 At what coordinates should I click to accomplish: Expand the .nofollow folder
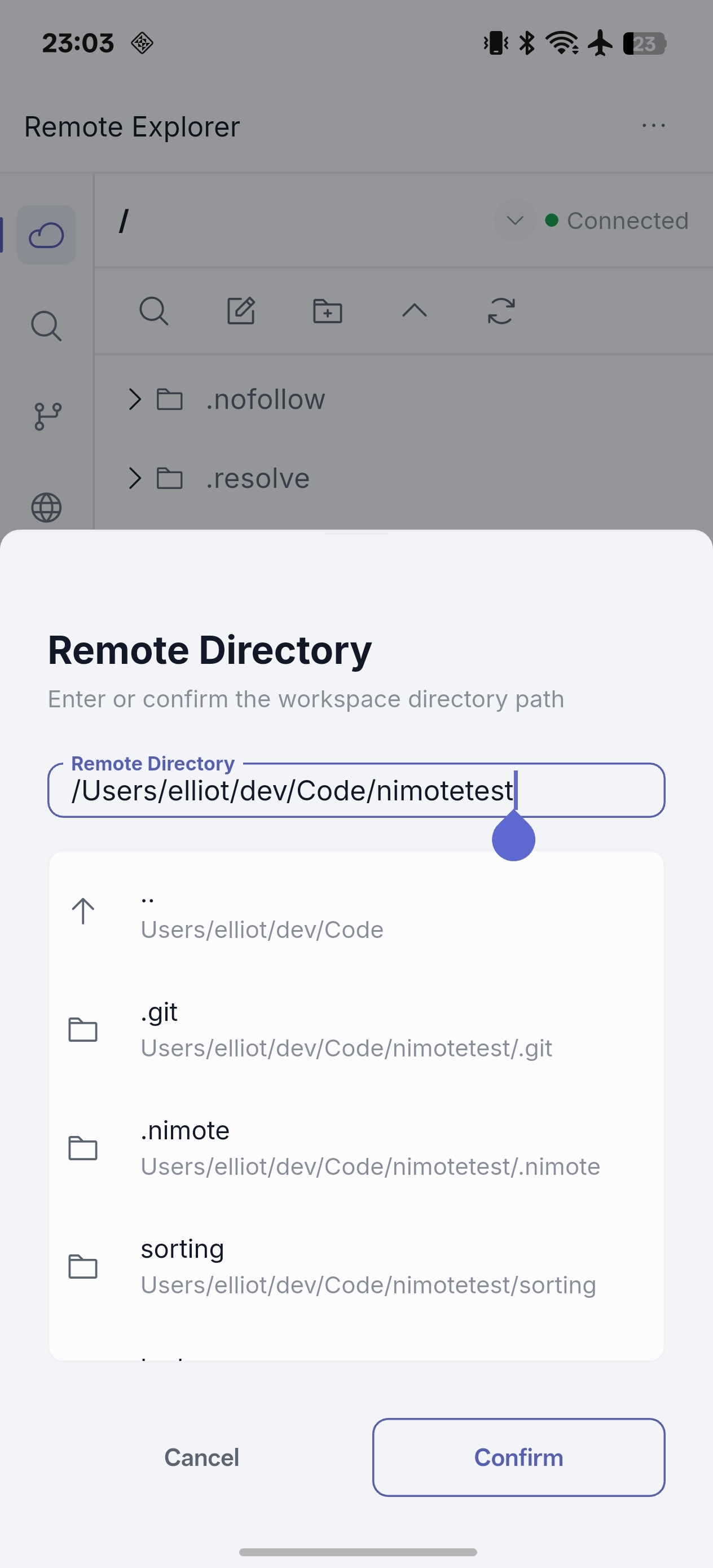[x=135, y=399]
